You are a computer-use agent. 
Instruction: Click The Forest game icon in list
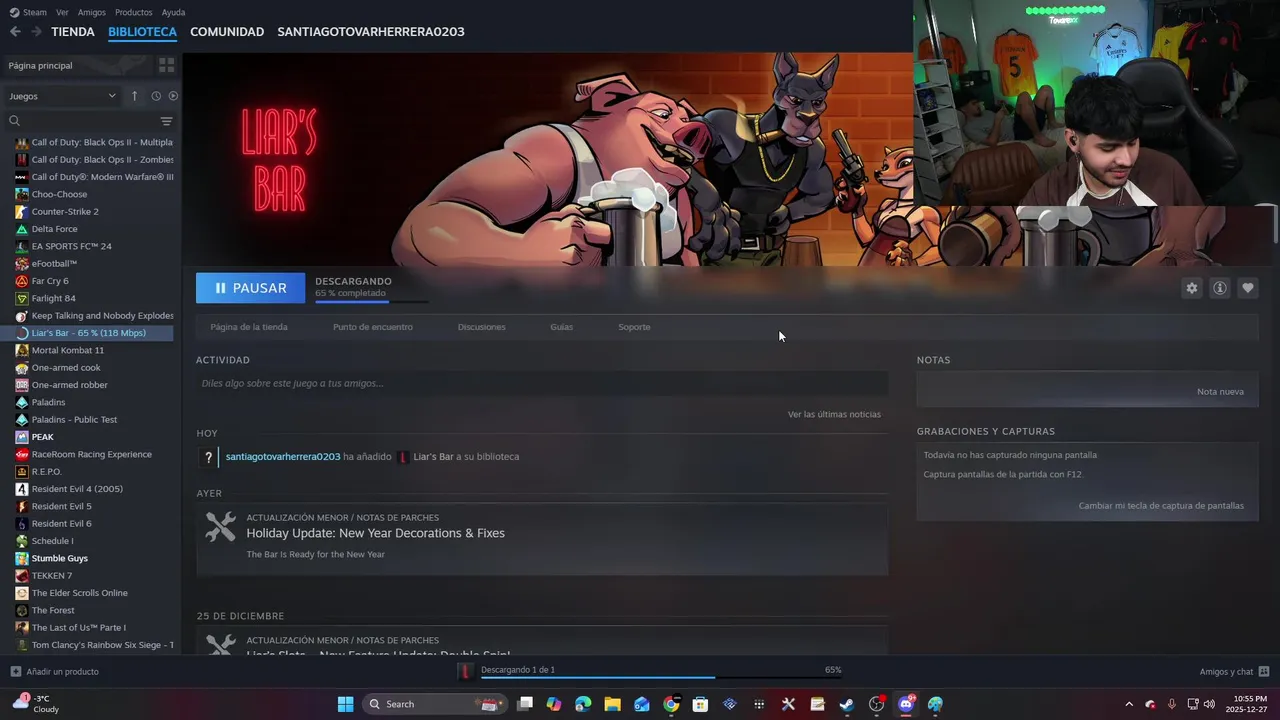coord(22,610)
